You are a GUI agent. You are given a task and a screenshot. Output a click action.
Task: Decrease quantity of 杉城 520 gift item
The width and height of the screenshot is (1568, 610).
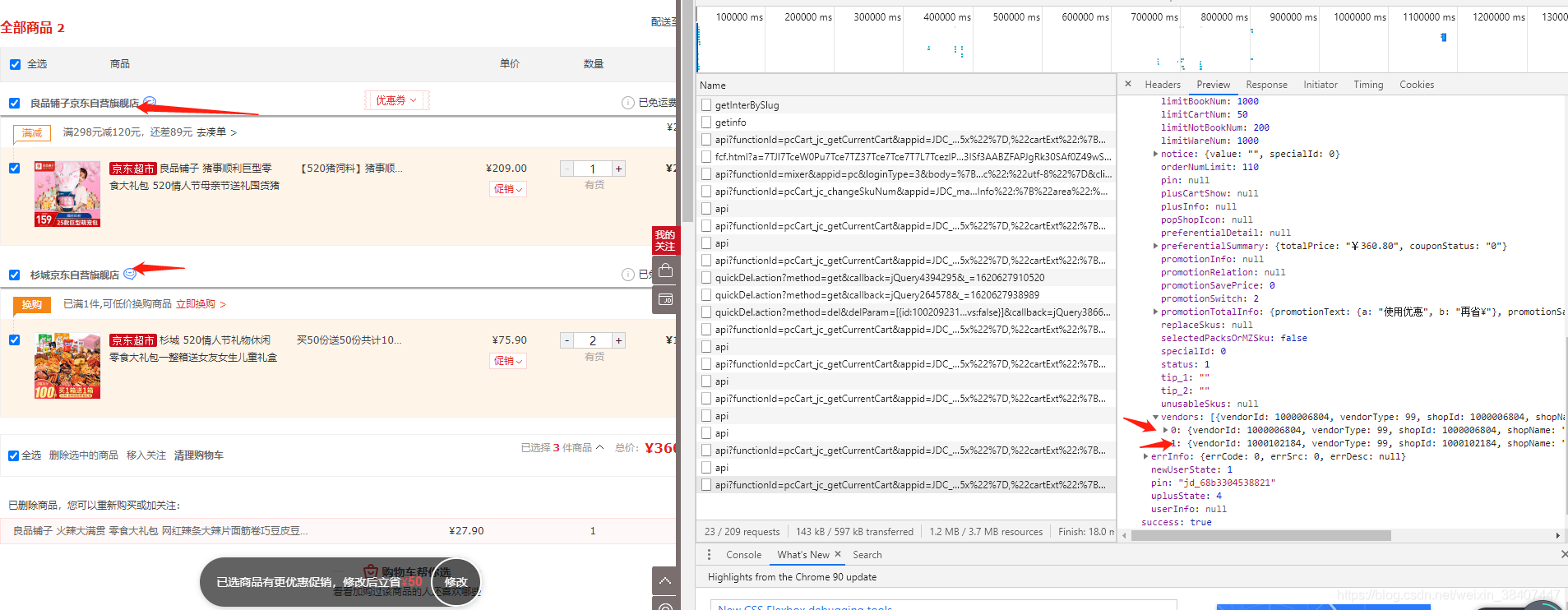567,340
